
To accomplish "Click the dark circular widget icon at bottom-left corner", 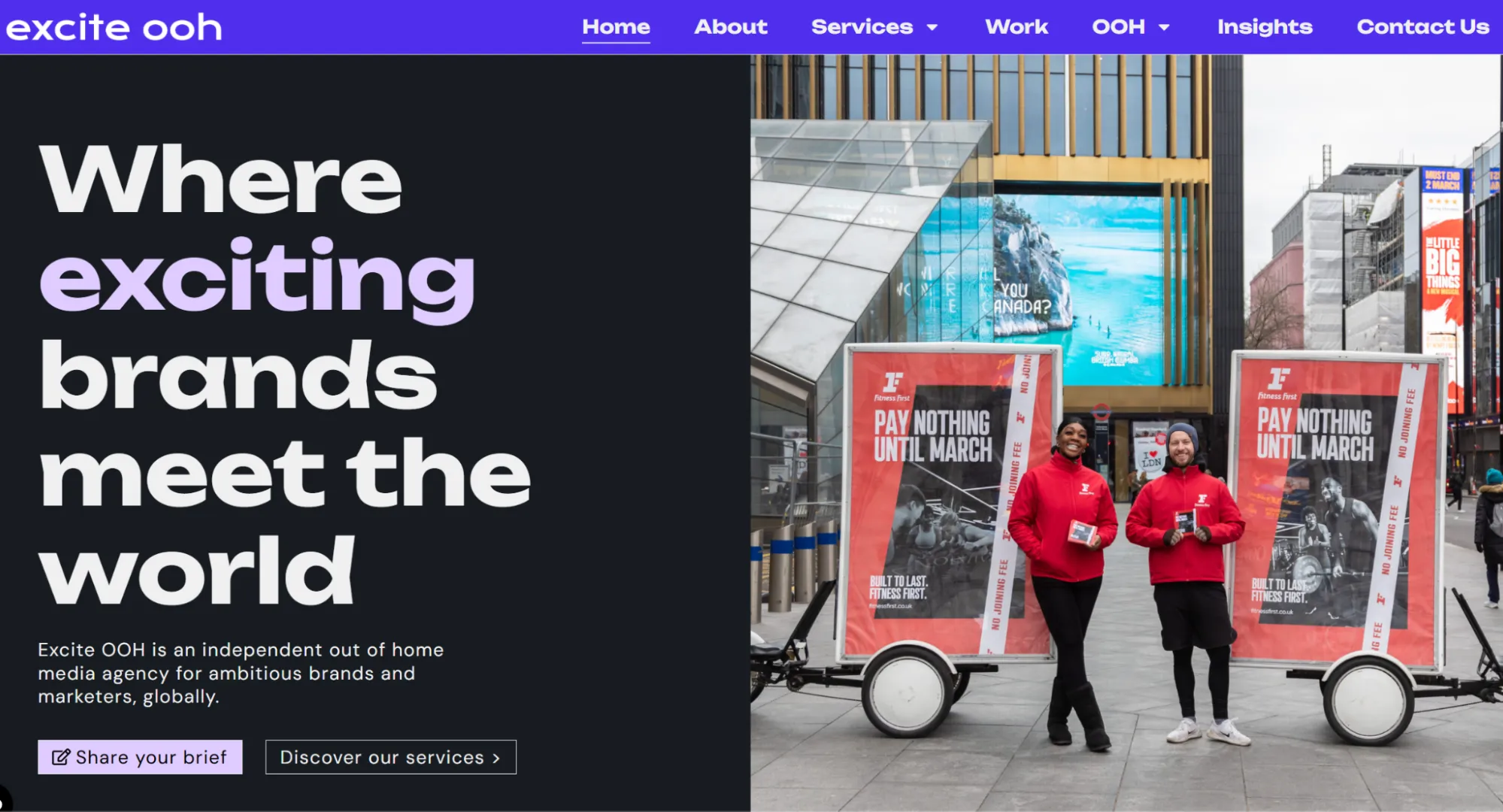I will (x=4, y=798).
